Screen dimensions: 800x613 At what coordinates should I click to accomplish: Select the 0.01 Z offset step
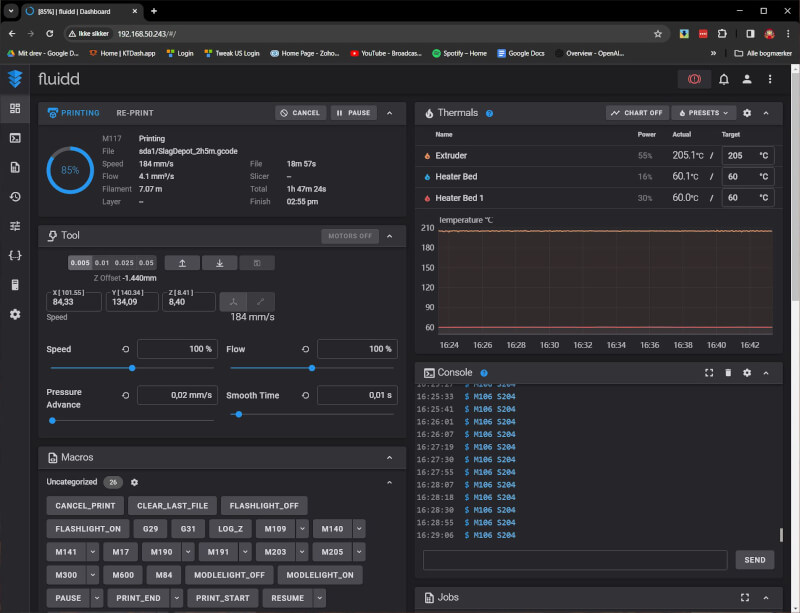click(x=102, y=263)
